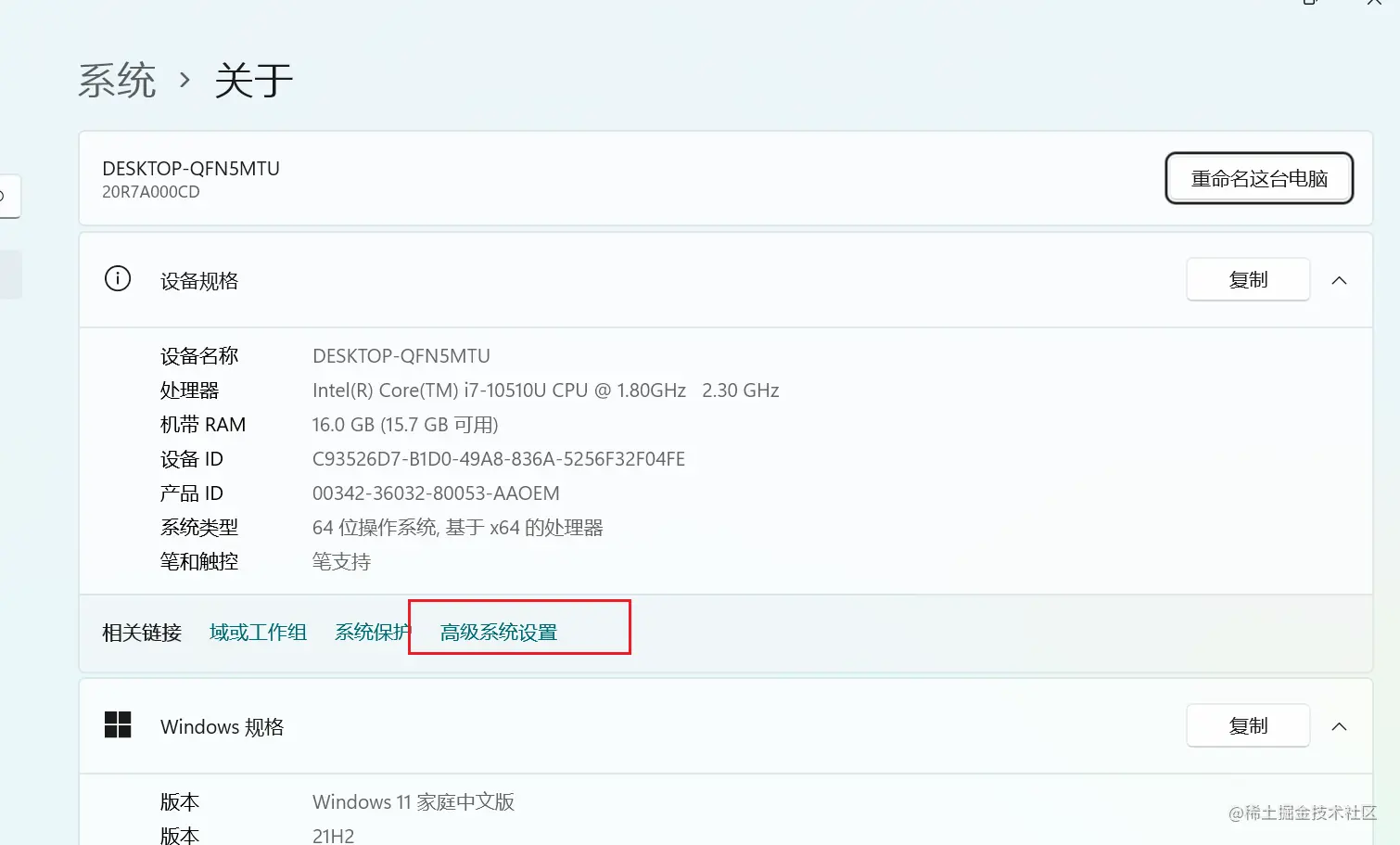Select the 16.0 GB RAM value

(405, 425)
